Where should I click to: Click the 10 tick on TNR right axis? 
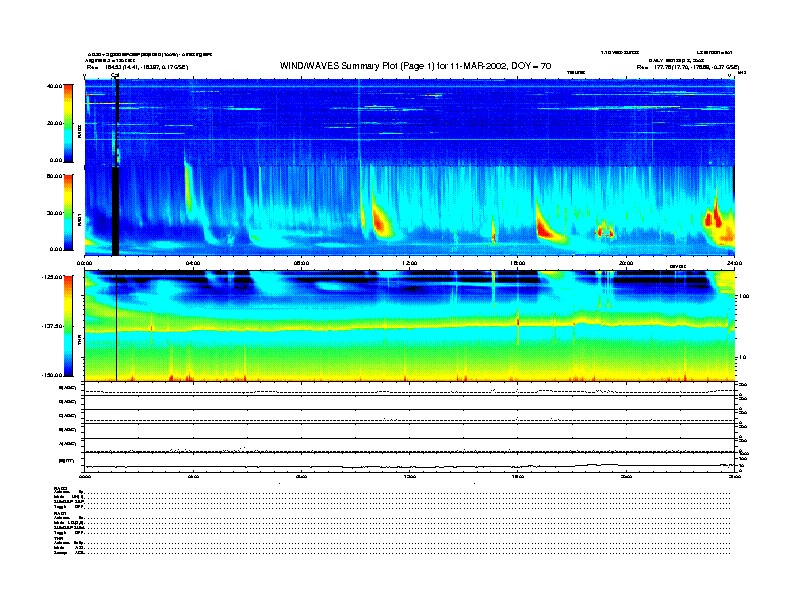pos(742,358)
